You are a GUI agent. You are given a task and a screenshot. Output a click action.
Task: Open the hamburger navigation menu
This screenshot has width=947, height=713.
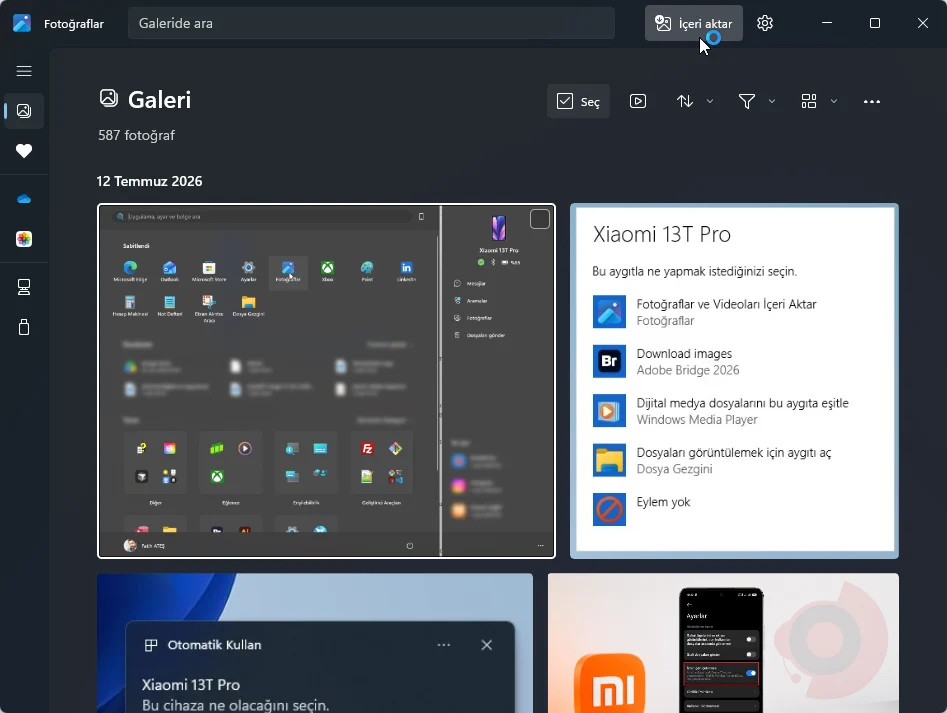[24, 71]
